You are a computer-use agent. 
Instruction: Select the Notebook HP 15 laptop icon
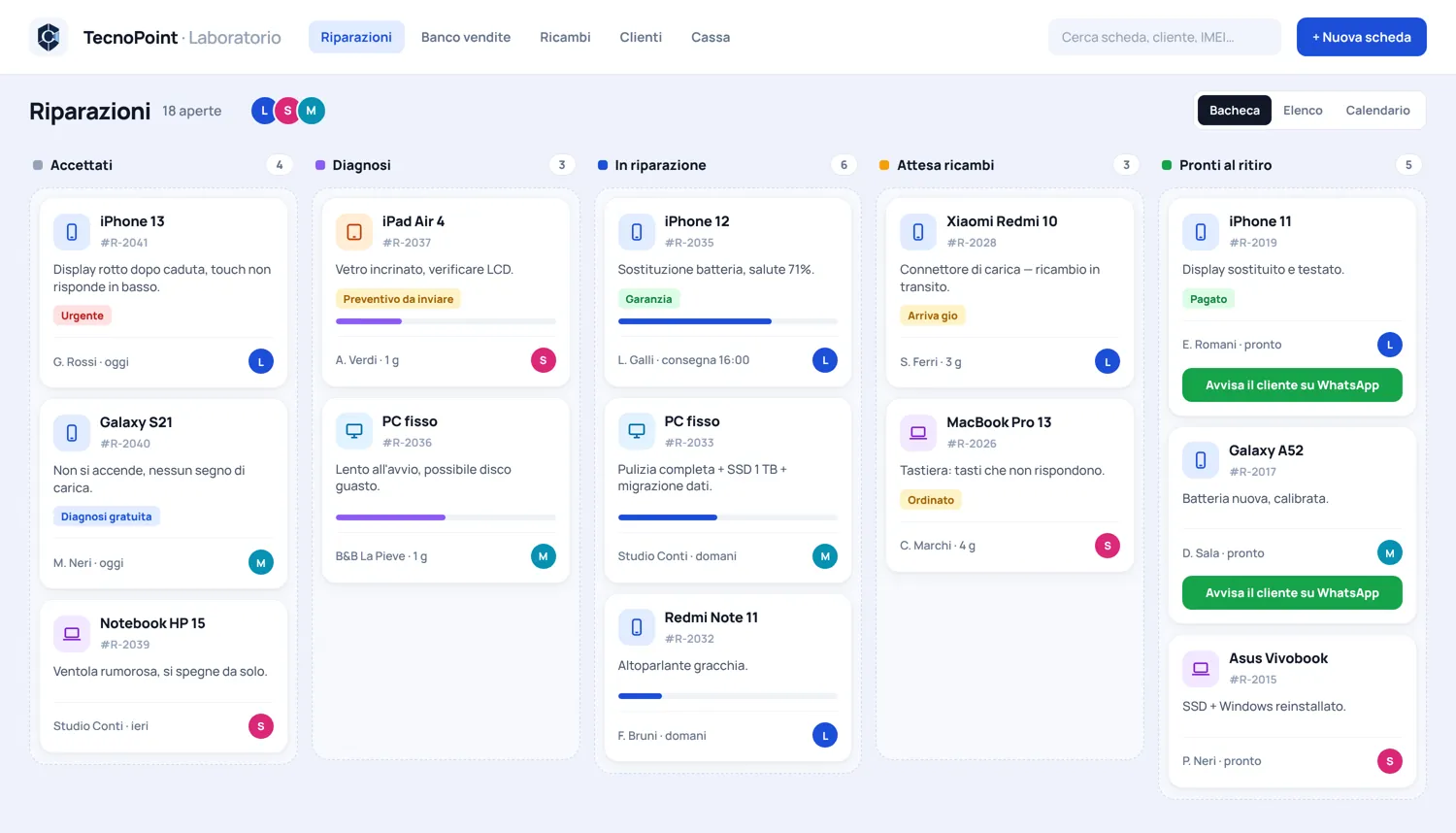coord(72,634)
